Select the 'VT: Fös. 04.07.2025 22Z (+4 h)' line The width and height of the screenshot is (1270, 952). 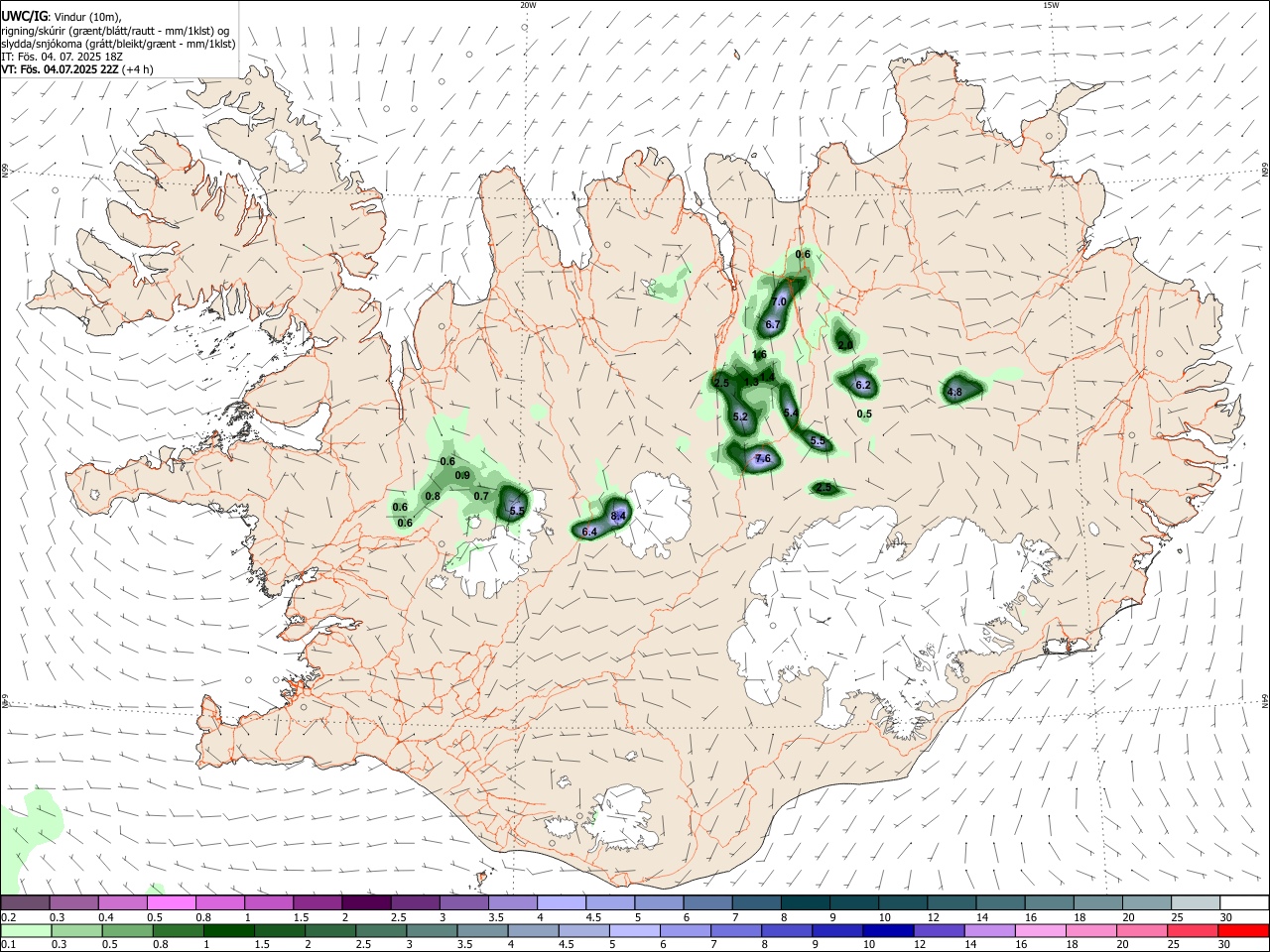click(77, 69)
